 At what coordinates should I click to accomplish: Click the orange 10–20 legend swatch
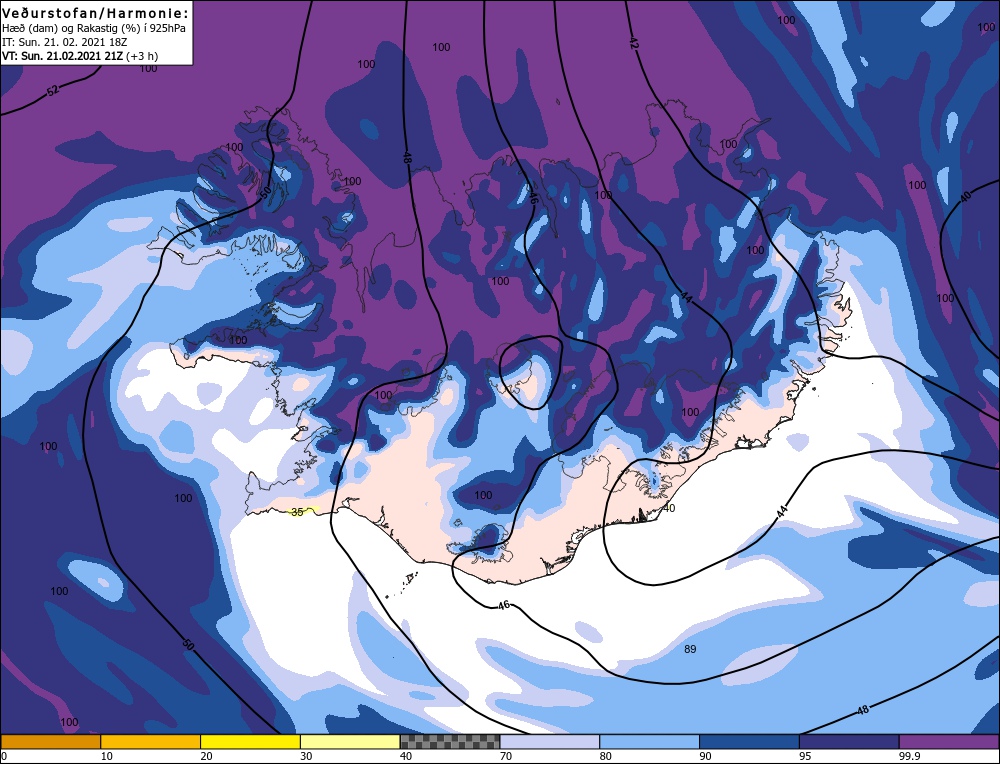tap(151, 741)
